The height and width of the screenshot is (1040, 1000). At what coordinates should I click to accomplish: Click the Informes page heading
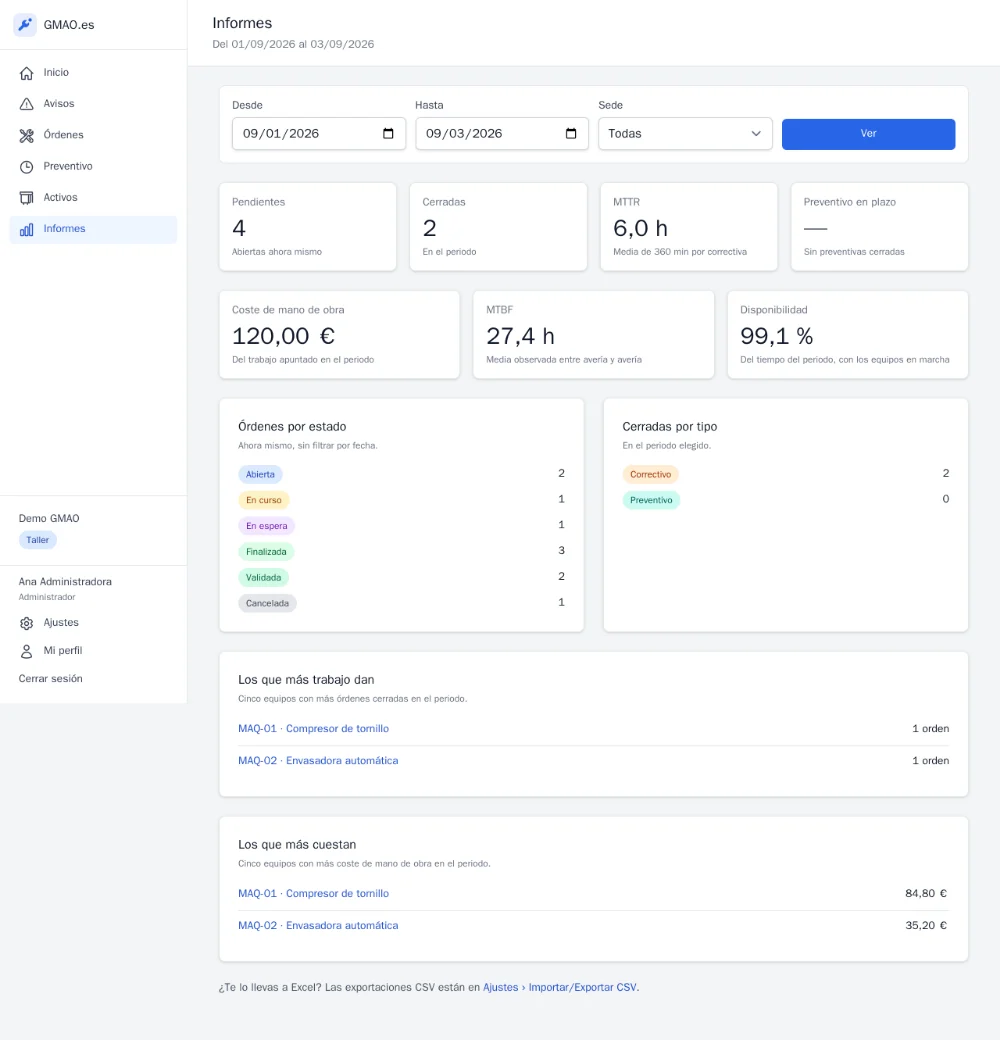pyautogui.click(x=242, y=23)
